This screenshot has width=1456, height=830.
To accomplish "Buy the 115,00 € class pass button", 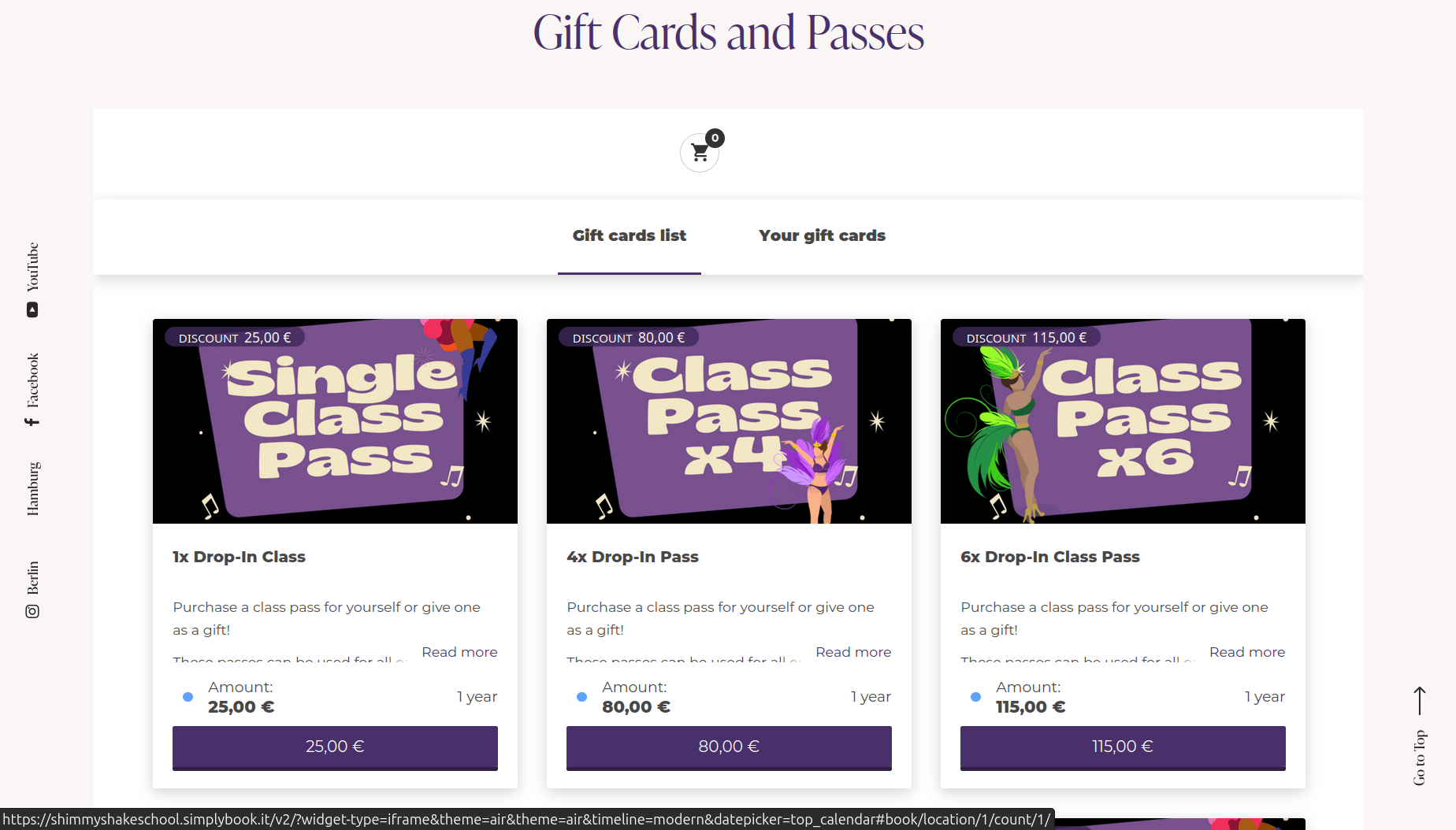I will pos(1123,747).
